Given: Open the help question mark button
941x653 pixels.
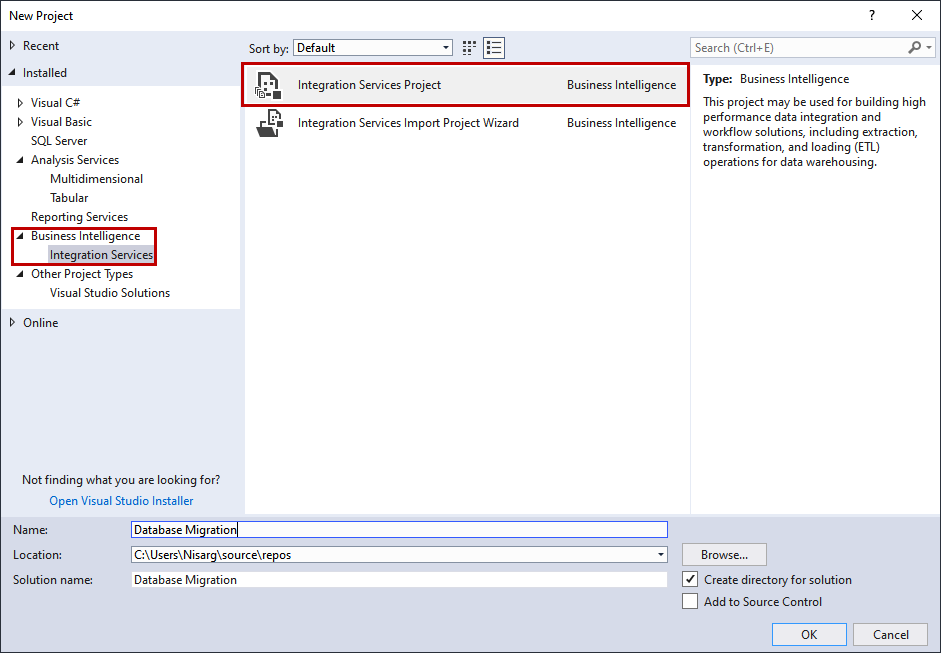Looking at the screenshot, I should [x=872, y=16].
